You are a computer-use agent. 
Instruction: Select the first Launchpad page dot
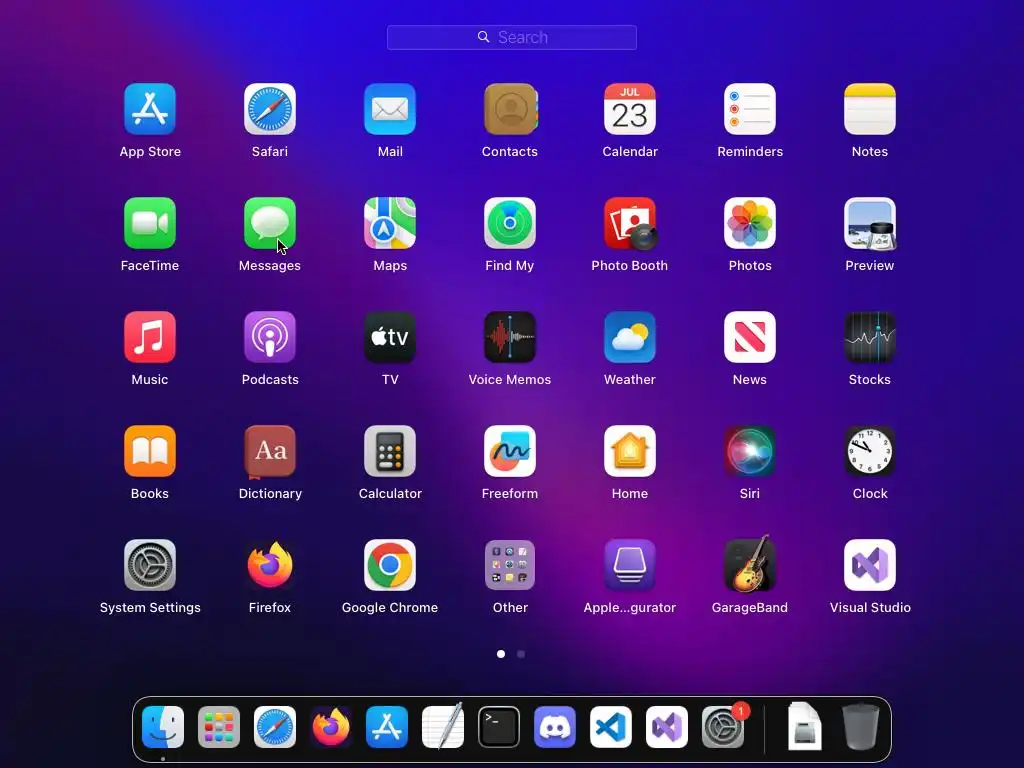tap(501, 654)
